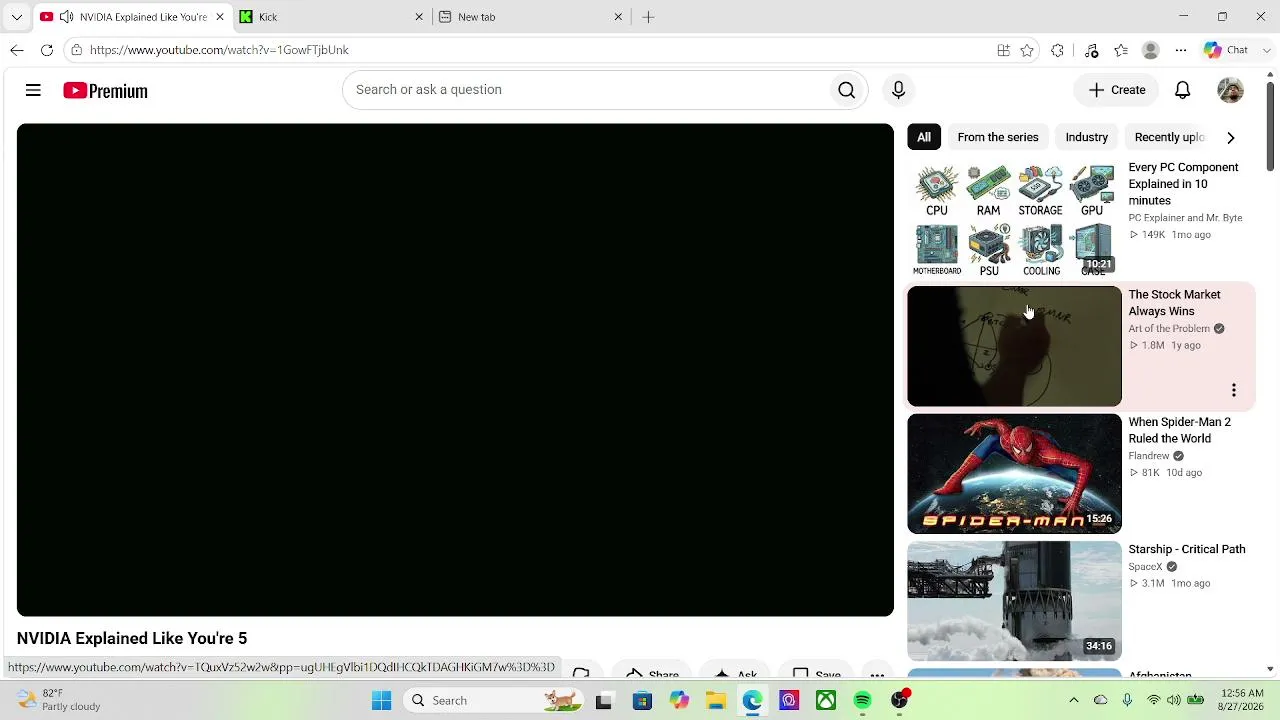View site information lock icon
This screenshot has height=720, width=1280.
point(76,50)
